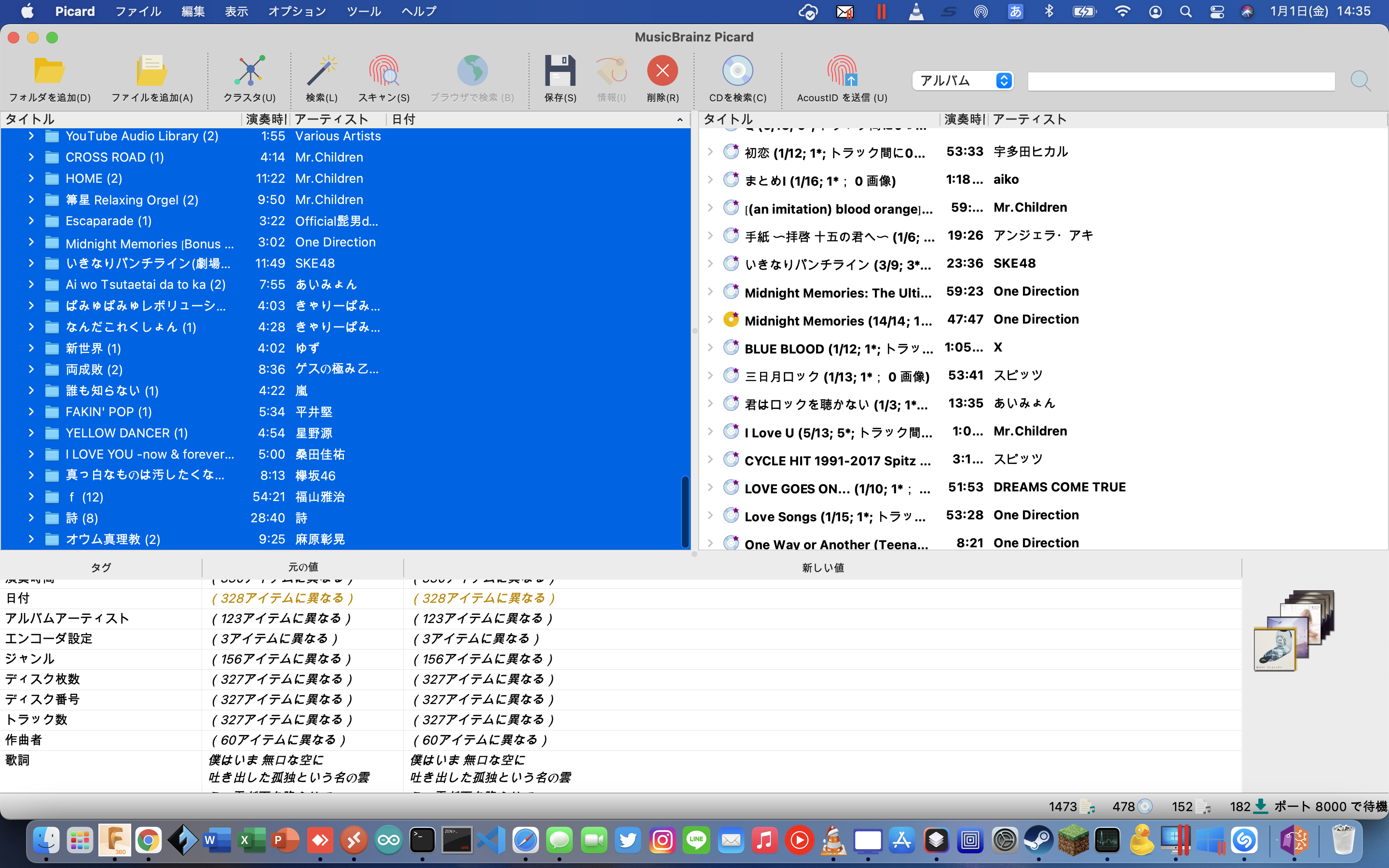Select the Love Songs album by One Direction

tap(1042, 515)
